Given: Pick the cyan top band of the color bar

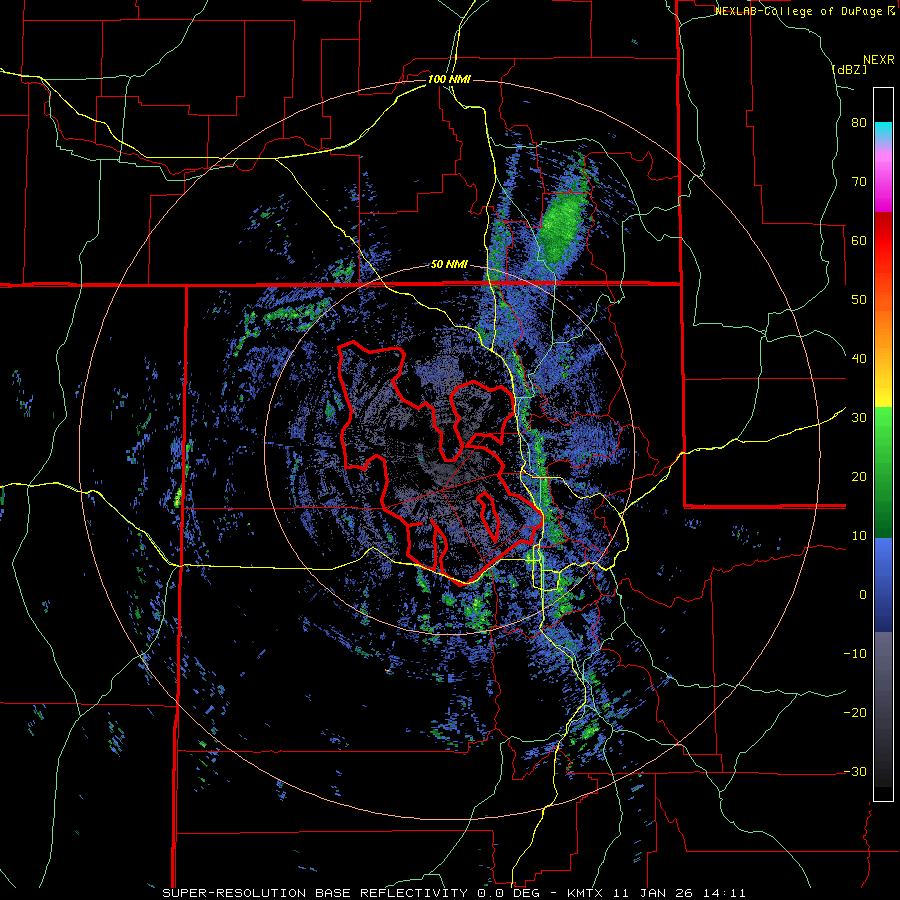Looking at the screenshot, I should point(883,128).
